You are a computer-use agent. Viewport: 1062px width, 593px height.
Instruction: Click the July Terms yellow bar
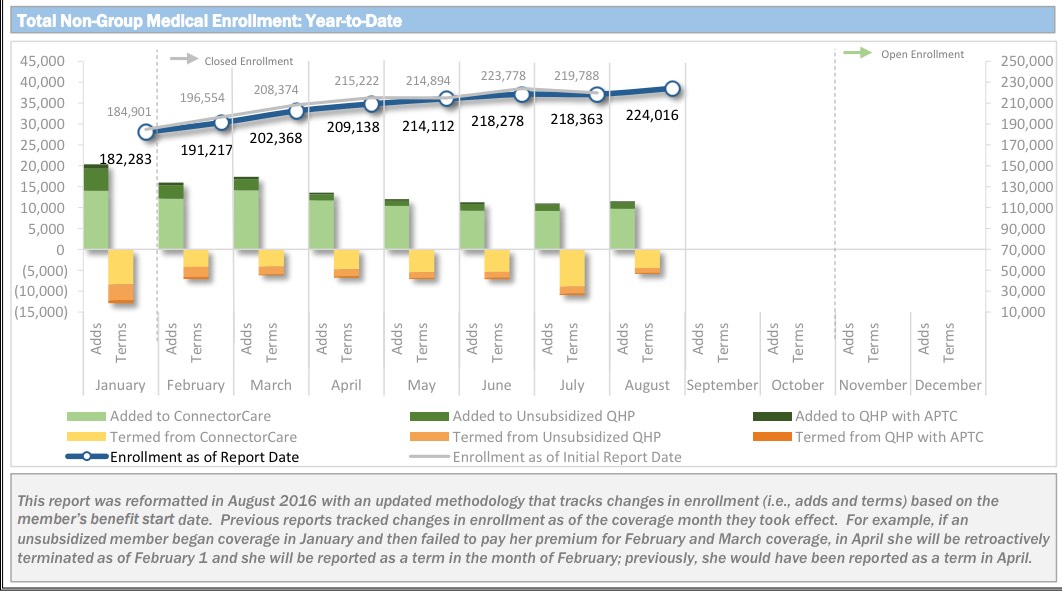[x=572, y=270]
